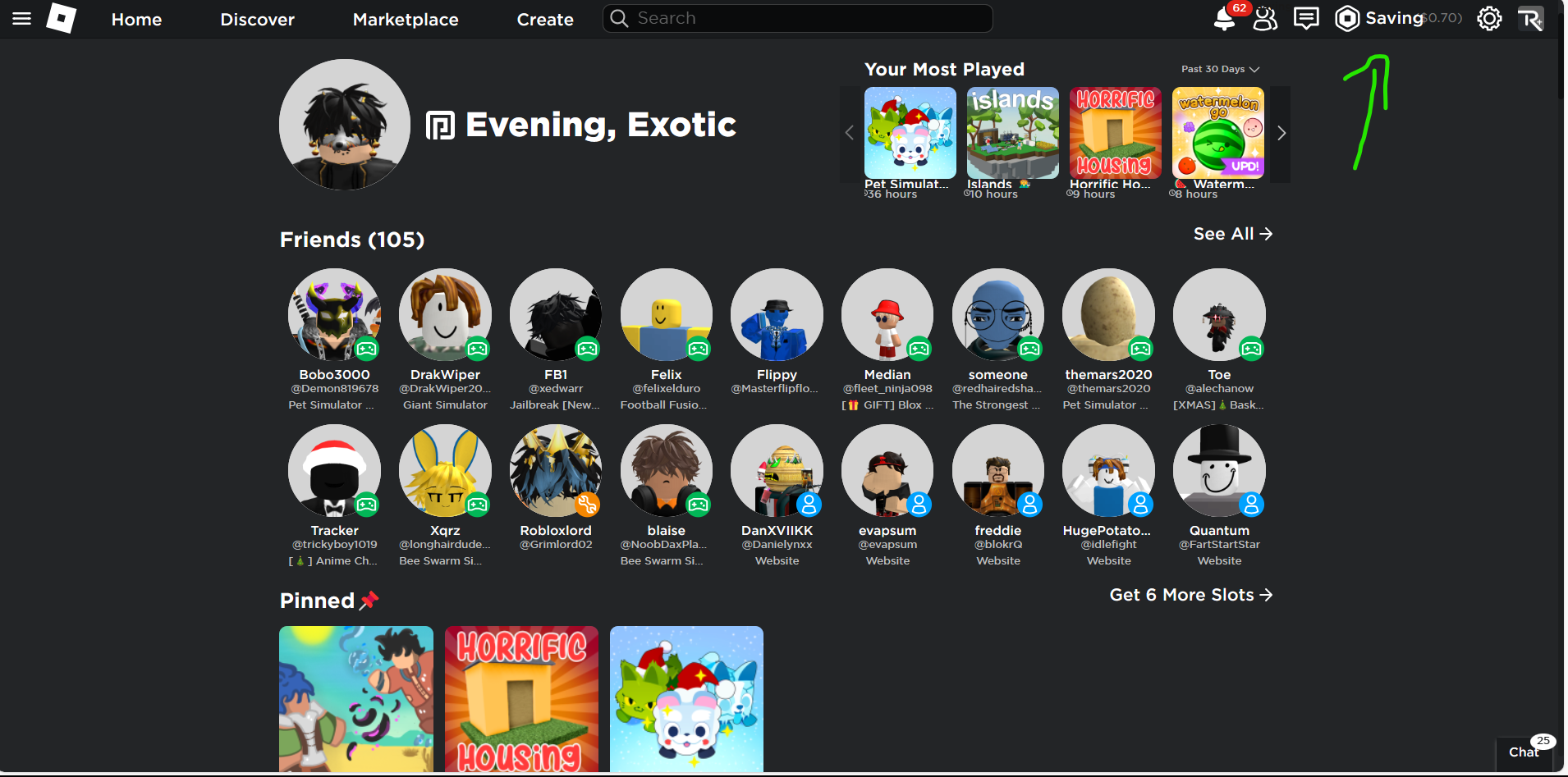Click Felix's in-game status badge
This screenshot has width=1568, height=777.
(699, 349)
